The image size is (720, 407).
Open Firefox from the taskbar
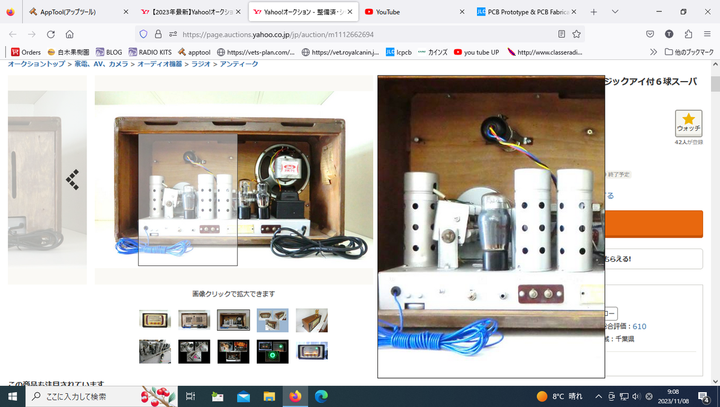(296, 396)
